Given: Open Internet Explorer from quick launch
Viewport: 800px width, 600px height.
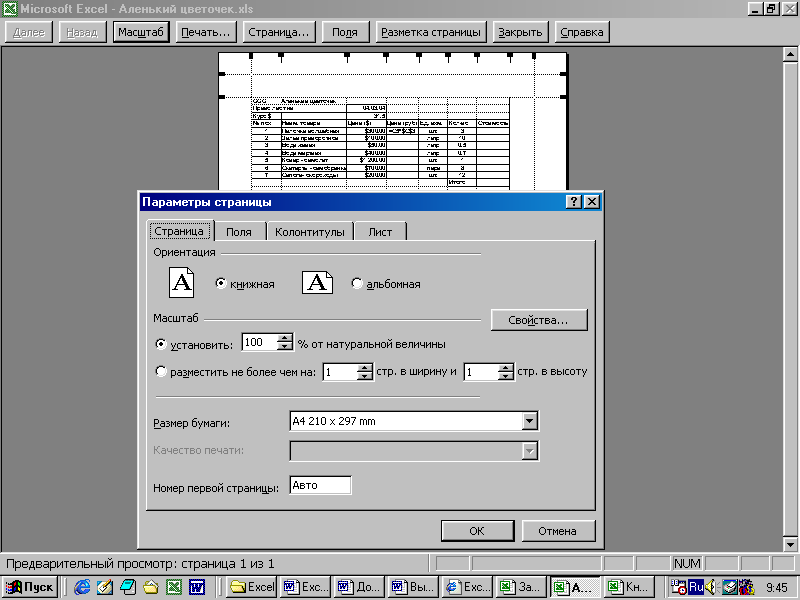Looking at the screenshot, I should (x=82, y=587).
